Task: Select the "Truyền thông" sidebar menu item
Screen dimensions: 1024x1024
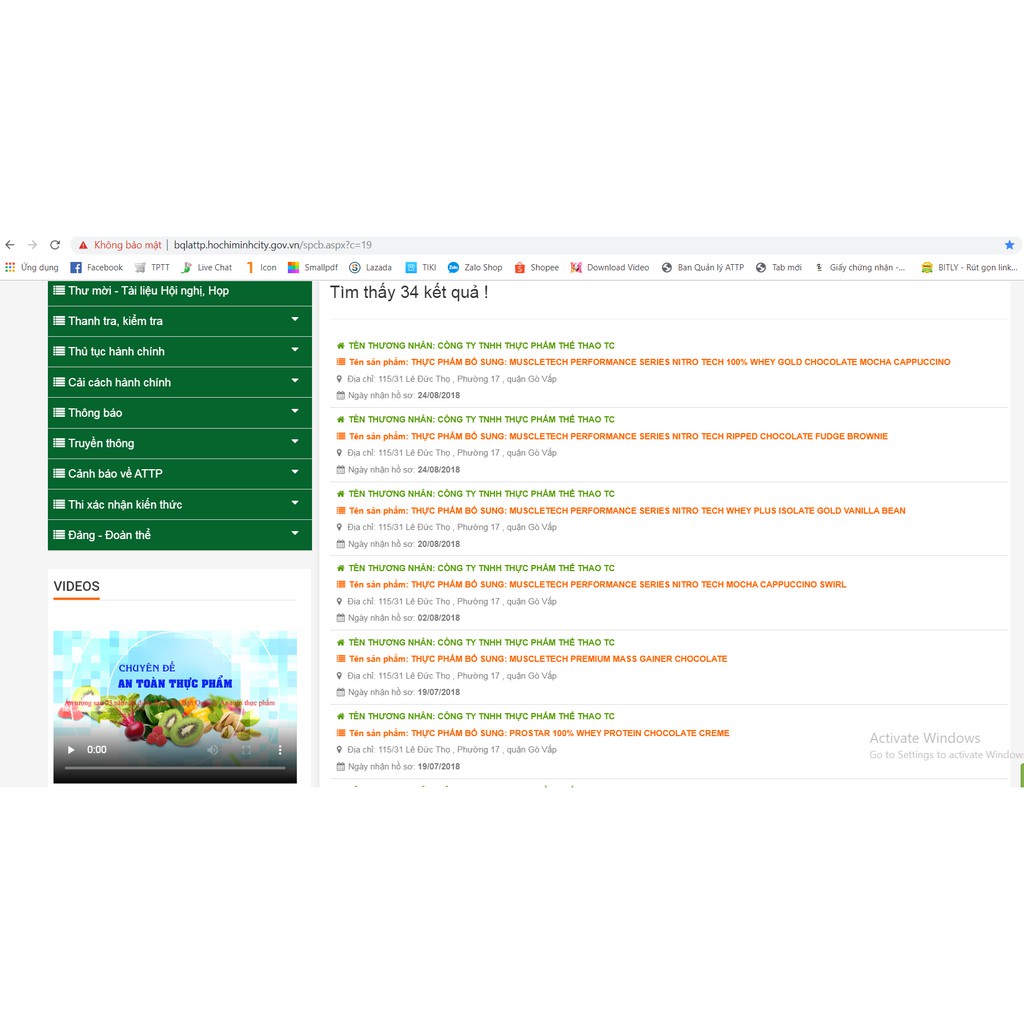Action: pos(101,443)
